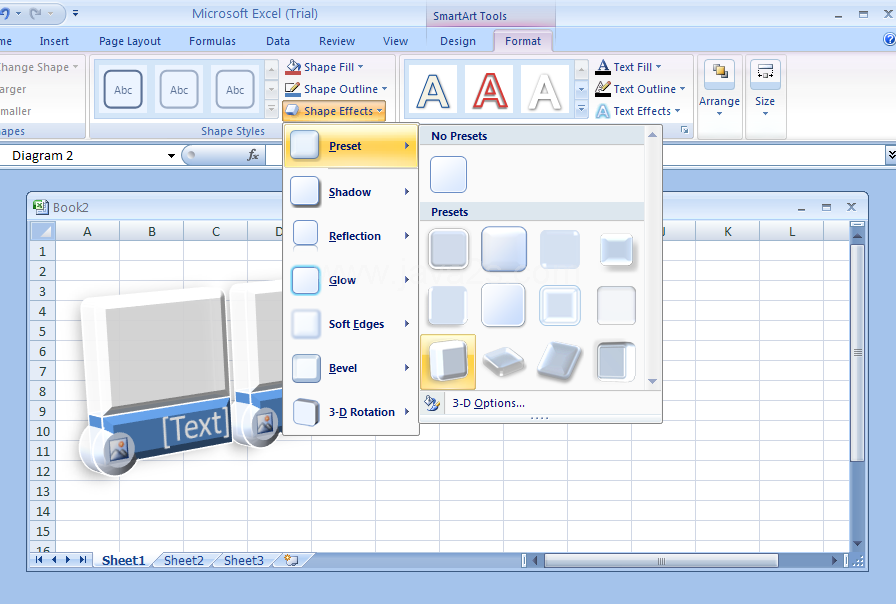Image resolution: width=896 pixels, height=604 pixels.
Task: Choose the second Abc shape style
Action: click(x=179, y=90)
